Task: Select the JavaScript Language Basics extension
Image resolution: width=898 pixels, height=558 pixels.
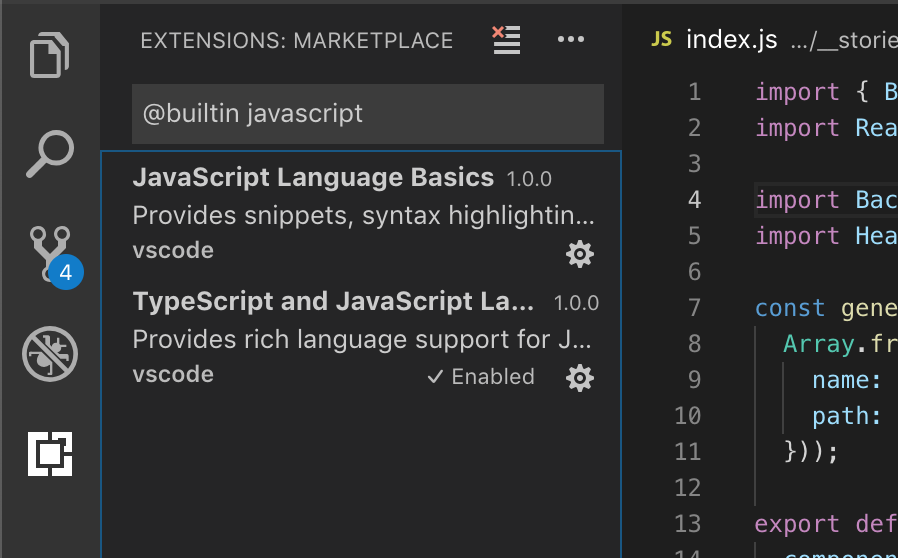Action: pyautogui.click(x=313, y=178)
